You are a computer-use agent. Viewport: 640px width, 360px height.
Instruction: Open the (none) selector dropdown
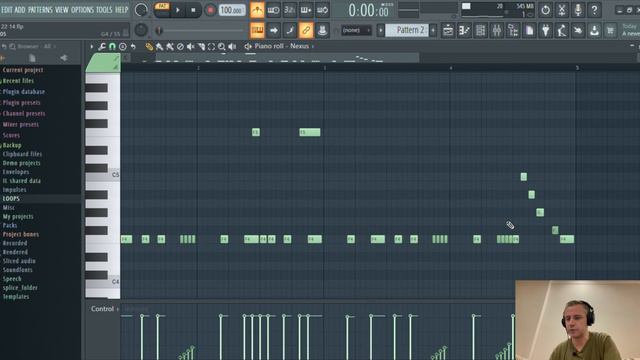pos(356,30)
